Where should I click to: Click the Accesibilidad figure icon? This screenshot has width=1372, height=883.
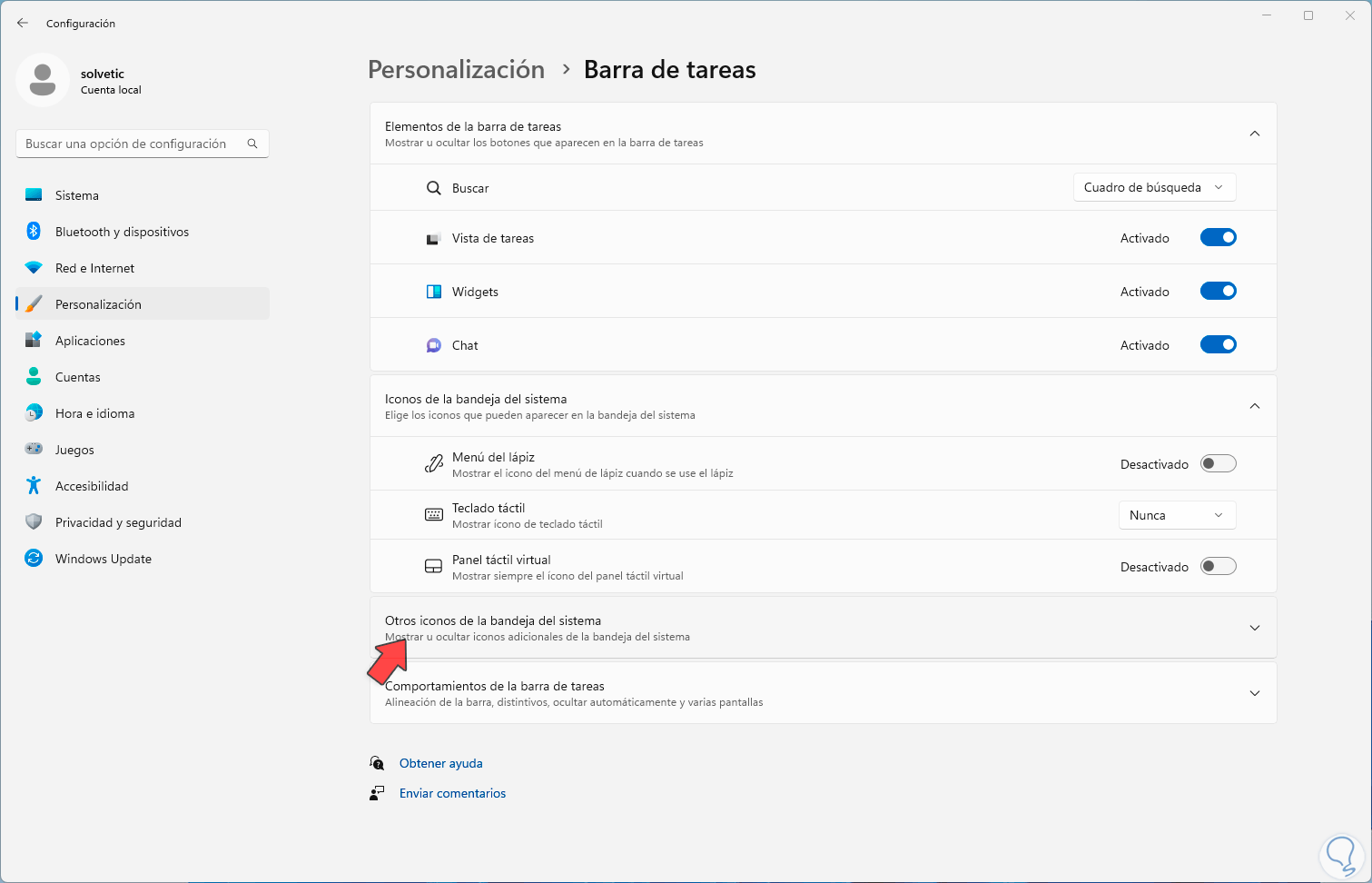pyautogui.click(x=34, y=486)
